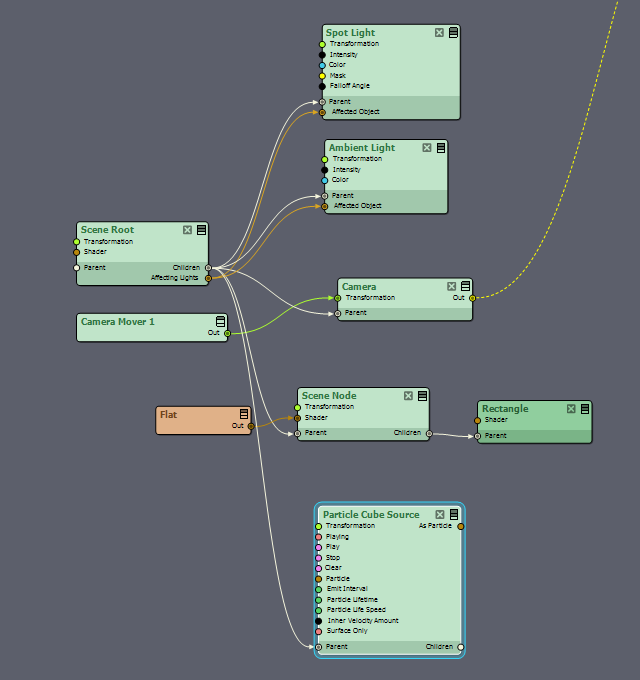Viewport: 640px width, 680px height.
Task: Click the Clear trigger port
Action: [319, 569]
